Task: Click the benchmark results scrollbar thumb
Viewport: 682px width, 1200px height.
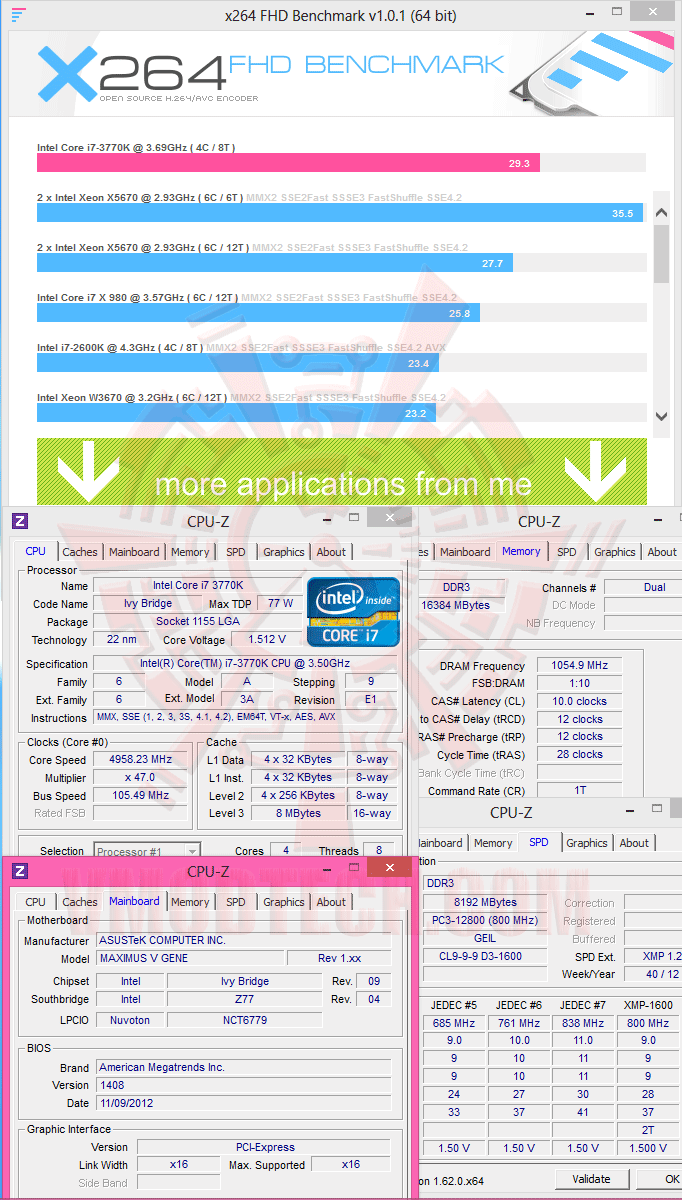Action: click(x=662, y=253)
